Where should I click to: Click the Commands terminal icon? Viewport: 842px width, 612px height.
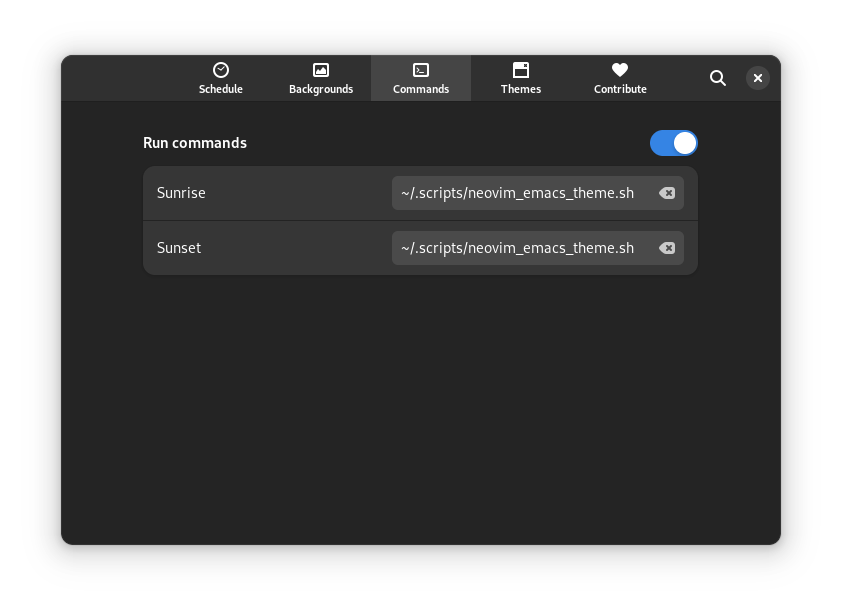tap(420, 70)
